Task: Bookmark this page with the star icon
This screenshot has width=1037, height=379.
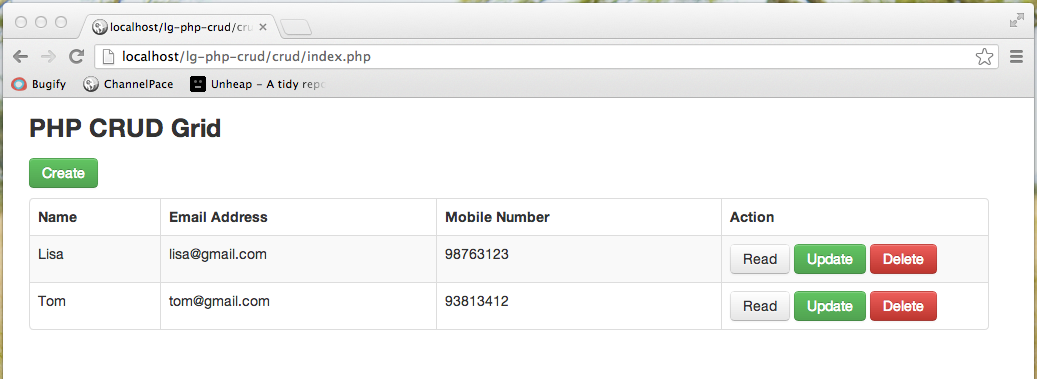Action: coord(984,57)
